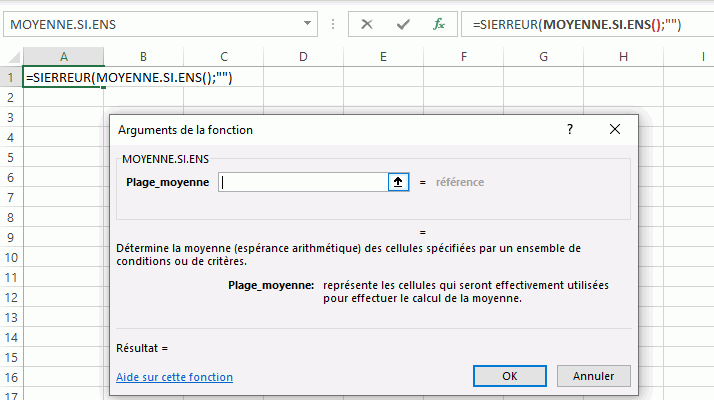Select column D header

303,57
